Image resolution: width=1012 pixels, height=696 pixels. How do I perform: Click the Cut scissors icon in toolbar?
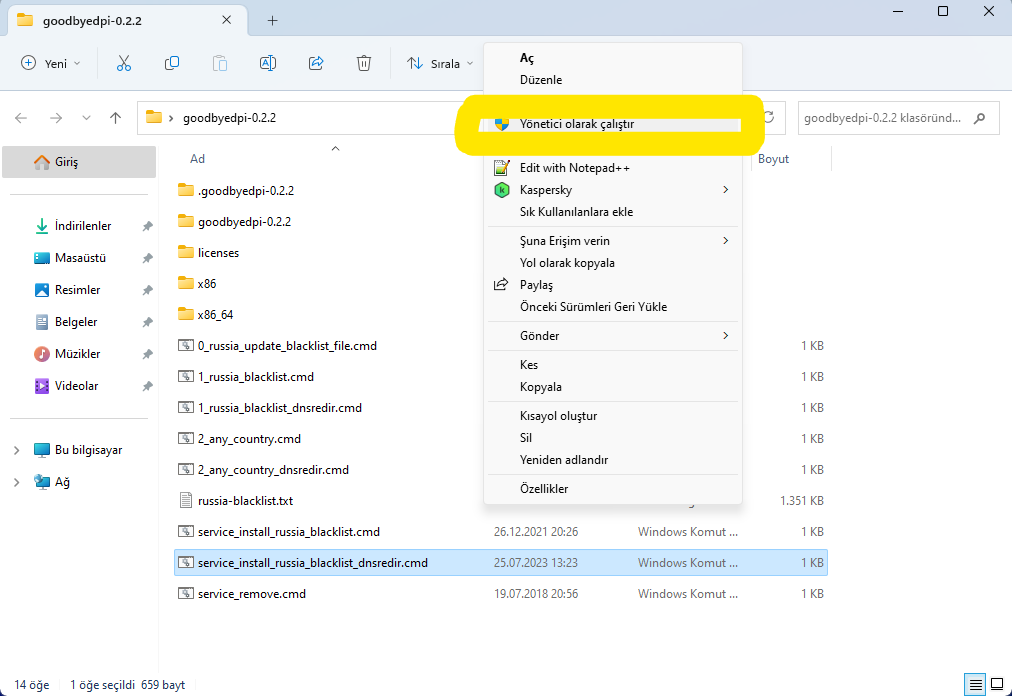point(124,63)
